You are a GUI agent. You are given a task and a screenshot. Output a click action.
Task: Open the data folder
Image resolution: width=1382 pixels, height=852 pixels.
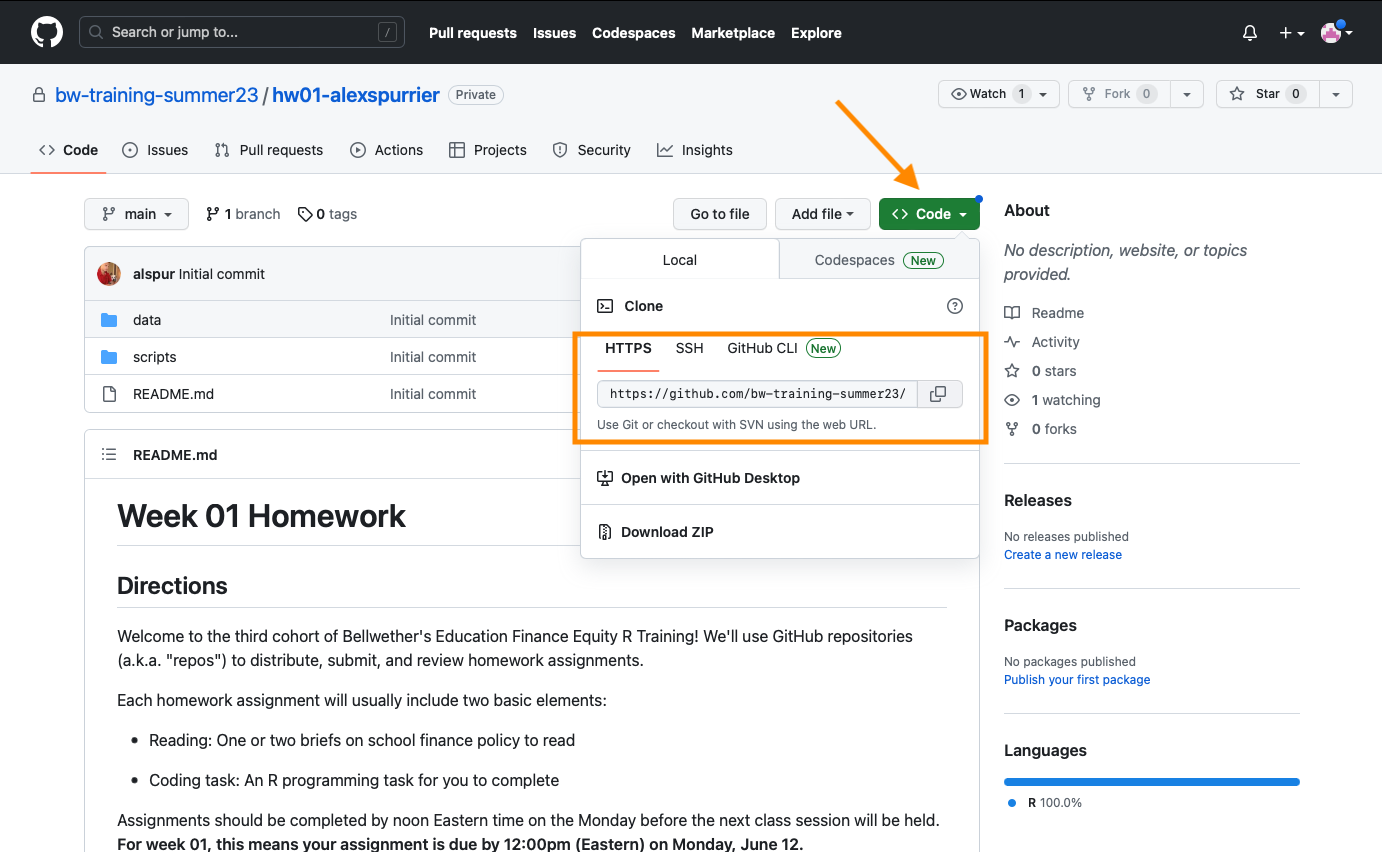(147, 320)
